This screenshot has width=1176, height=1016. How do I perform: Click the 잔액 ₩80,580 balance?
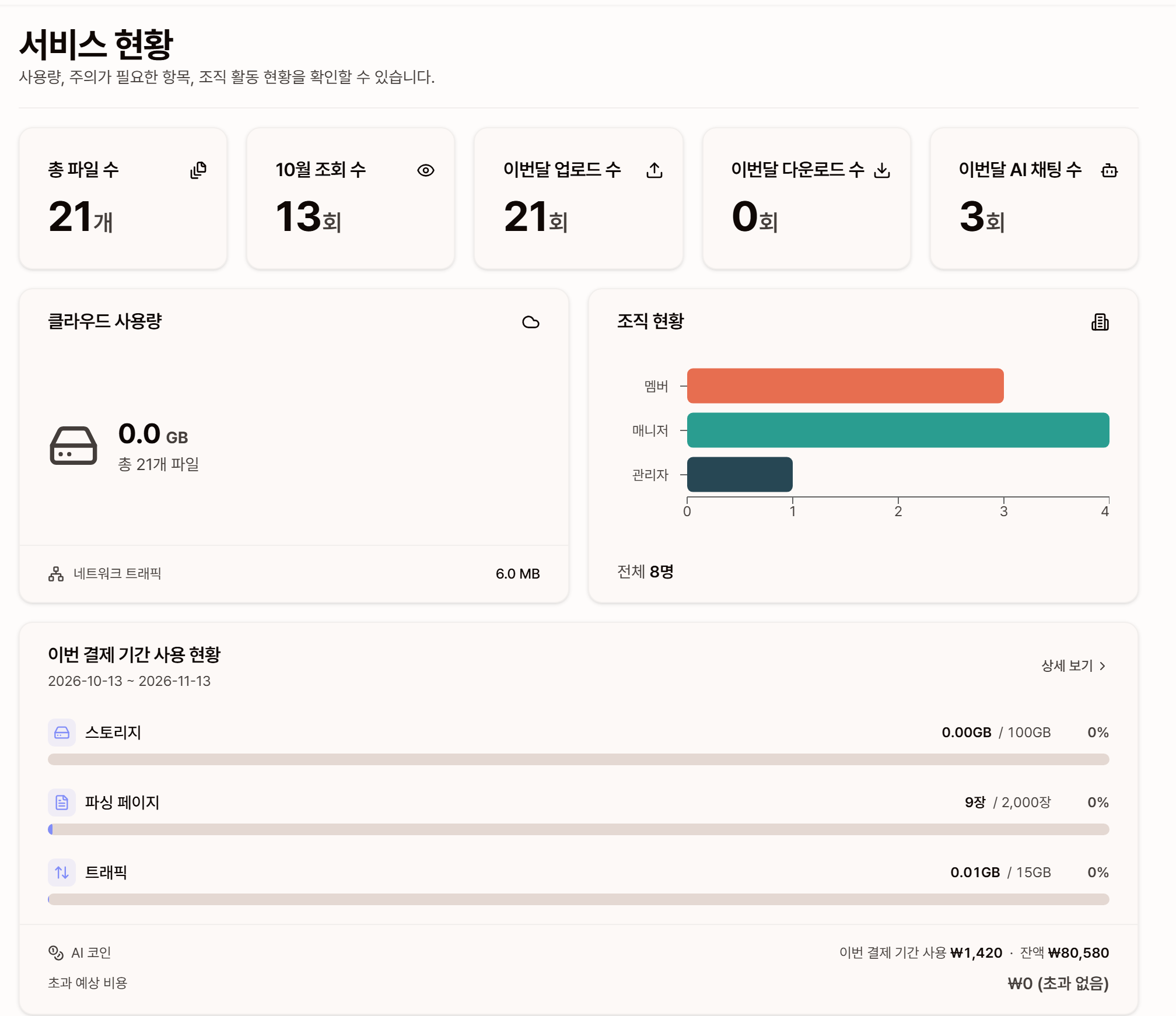pos(1065,953)
